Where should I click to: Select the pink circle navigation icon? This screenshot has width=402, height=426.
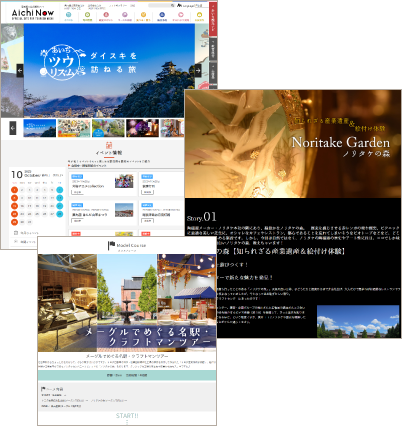coord(181,14)
